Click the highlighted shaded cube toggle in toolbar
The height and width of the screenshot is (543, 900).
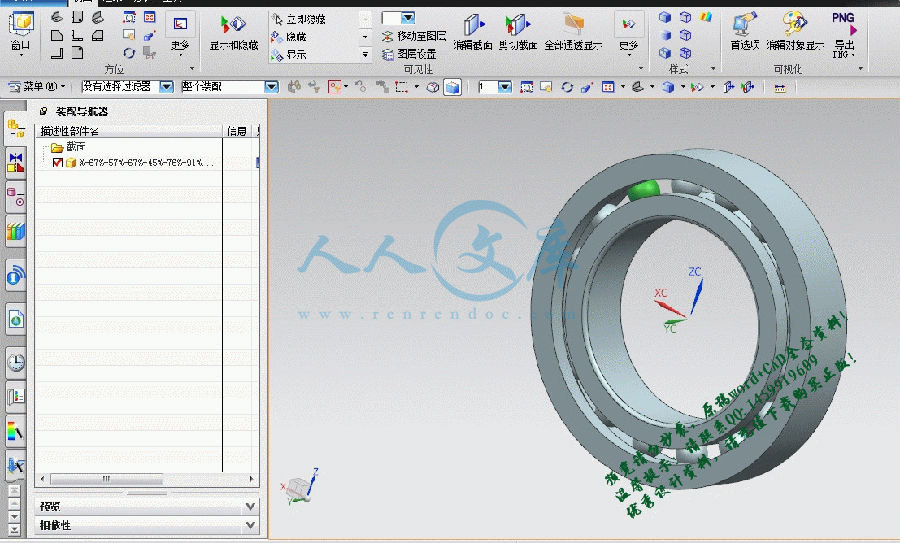pos(452,87)
